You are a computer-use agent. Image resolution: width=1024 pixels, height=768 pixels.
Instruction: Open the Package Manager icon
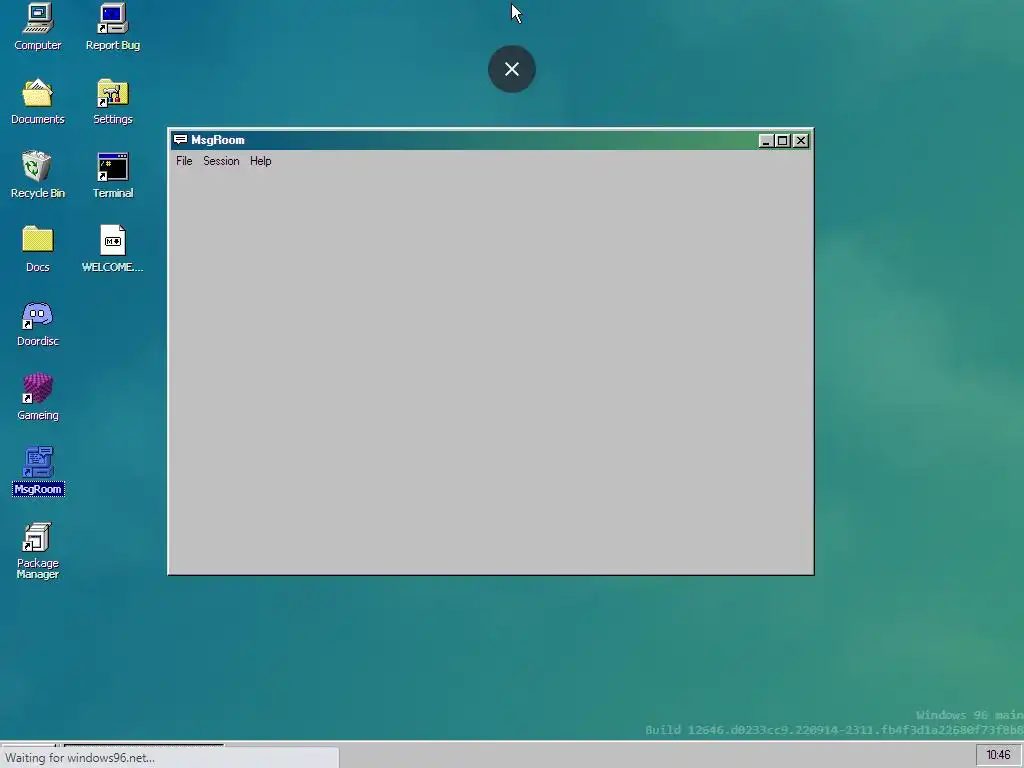coord(38,551)
